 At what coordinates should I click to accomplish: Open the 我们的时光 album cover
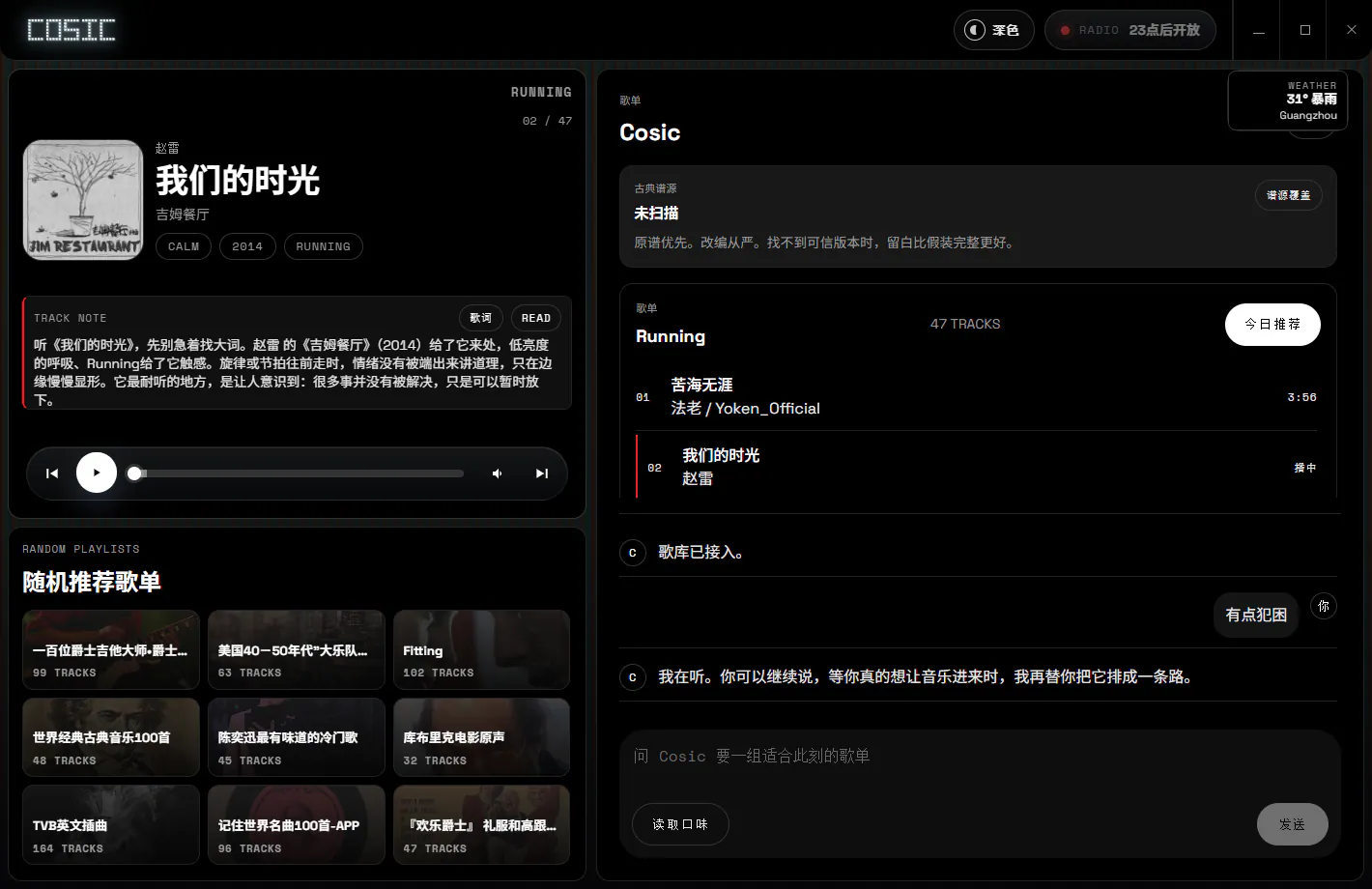(83, 200)
